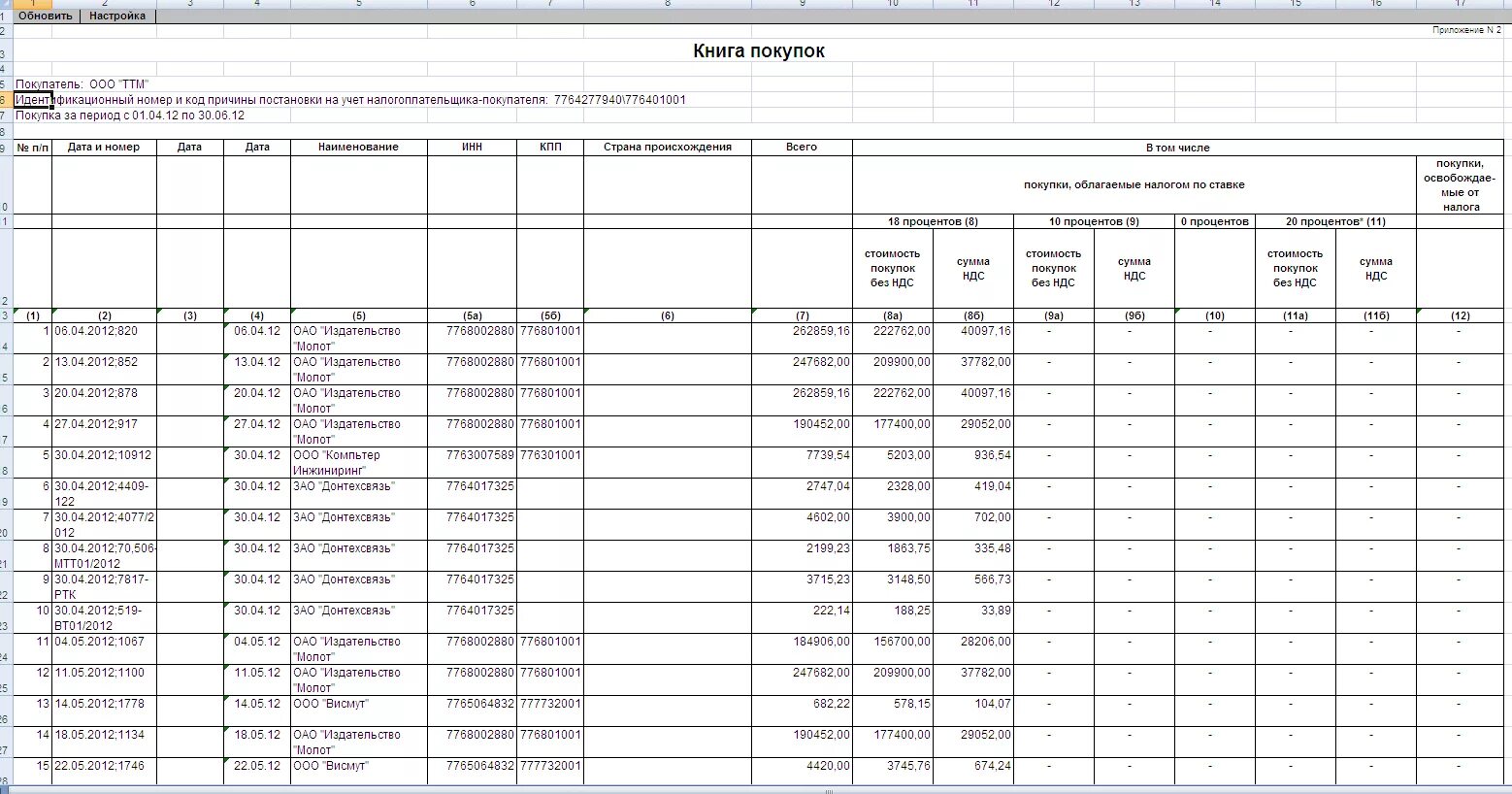Select cost value 3745,76
1512x794 pixels.
pos(893,772)
